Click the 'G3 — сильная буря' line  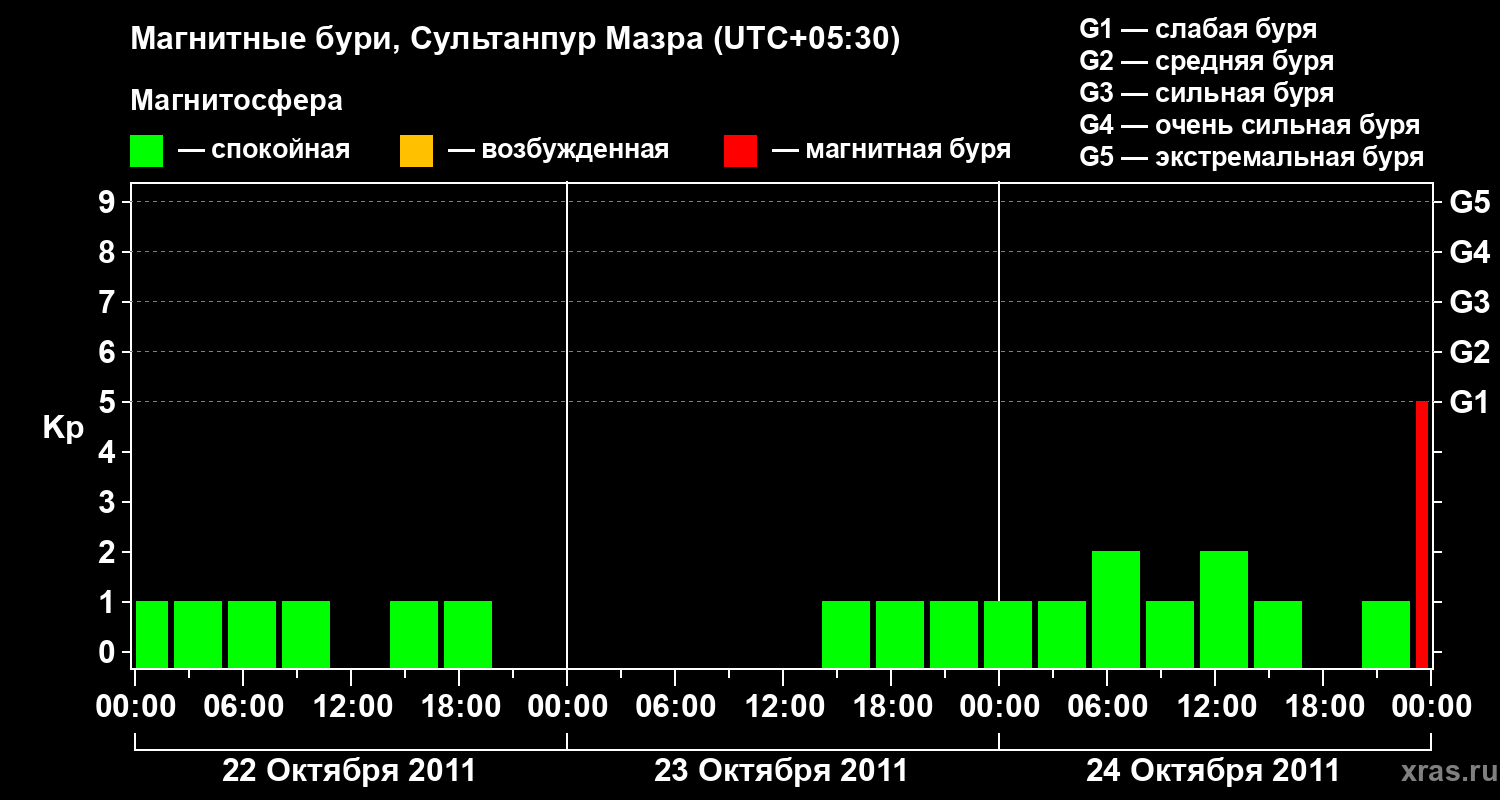coord(1206,93)
